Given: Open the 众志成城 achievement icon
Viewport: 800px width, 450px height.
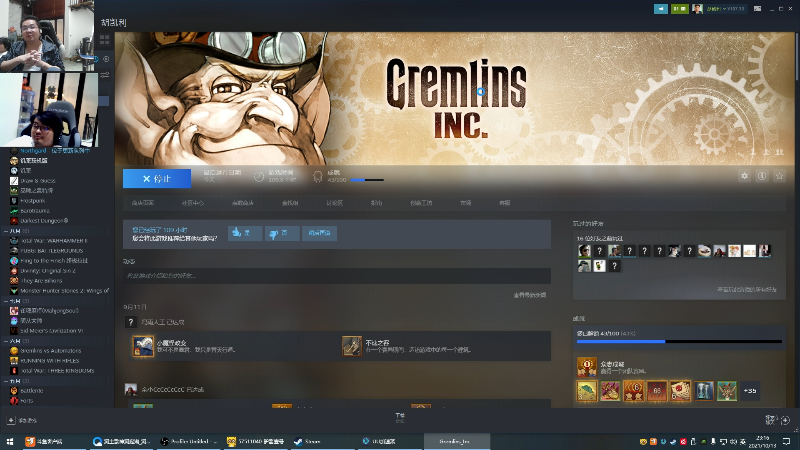Looking at the screenshot, I should tap(587, 367).
